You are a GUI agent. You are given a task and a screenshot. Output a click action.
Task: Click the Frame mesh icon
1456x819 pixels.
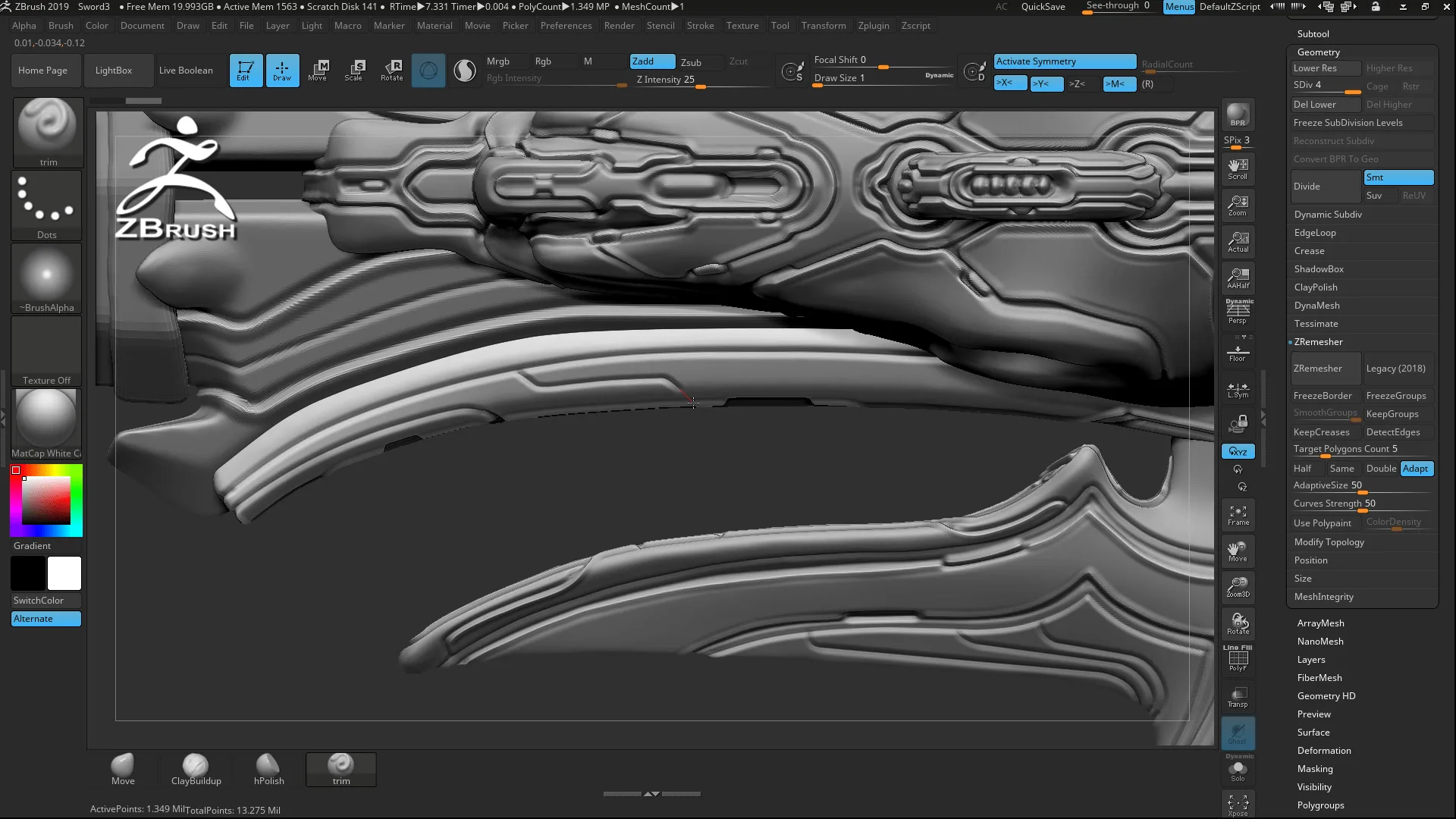(x=1238, y=515)
